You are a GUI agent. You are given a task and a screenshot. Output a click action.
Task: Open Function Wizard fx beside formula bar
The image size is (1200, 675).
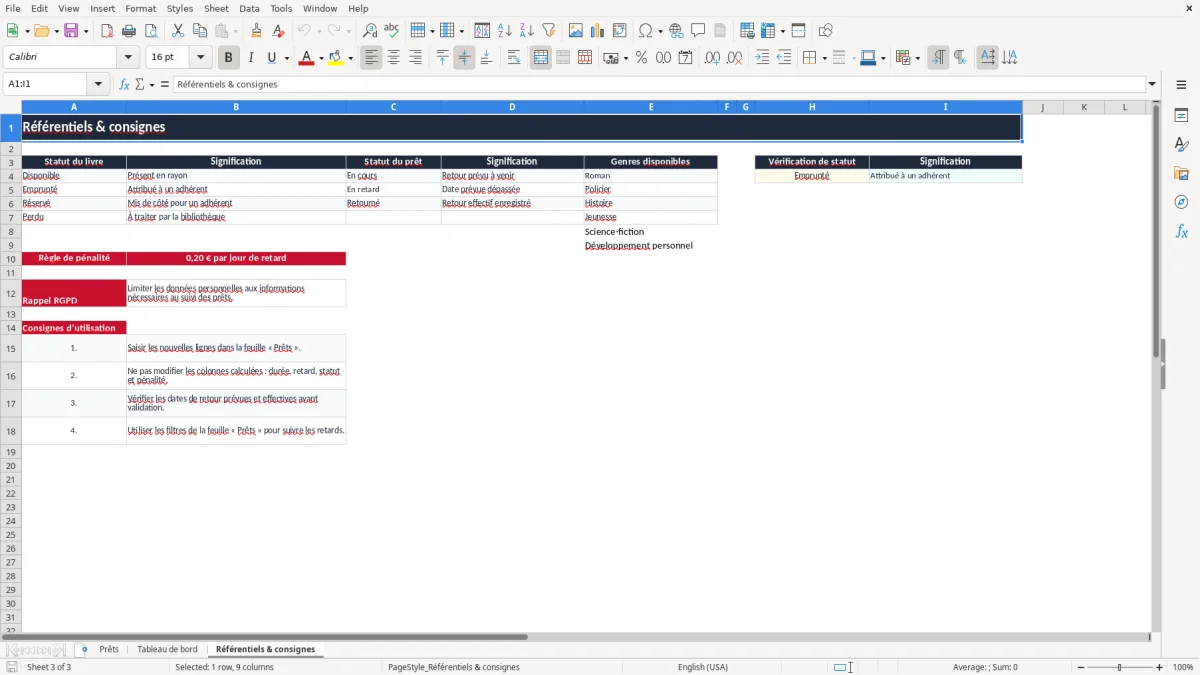(125, 85)
